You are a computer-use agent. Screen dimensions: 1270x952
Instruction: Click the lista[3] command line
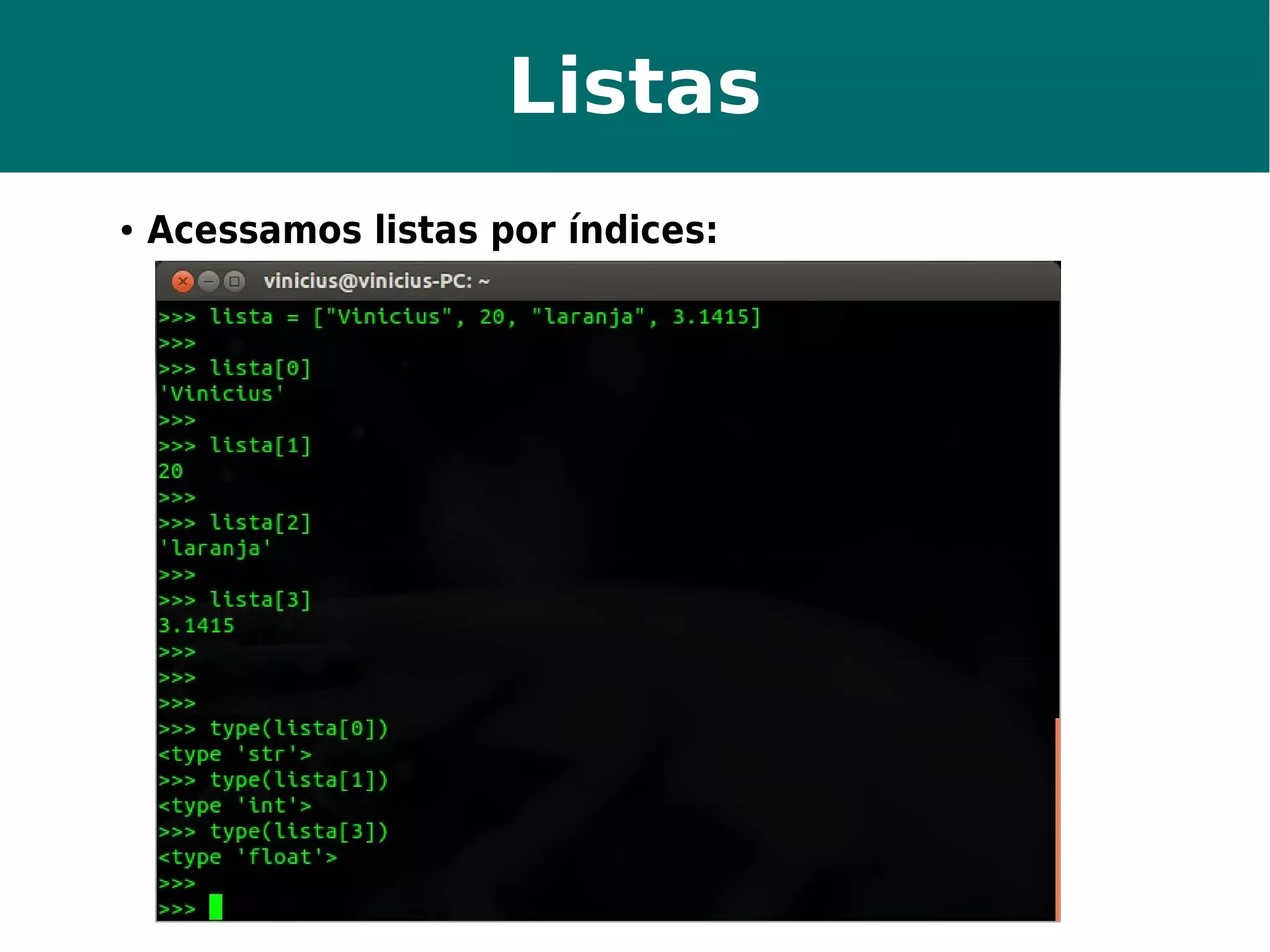(234, 600)
